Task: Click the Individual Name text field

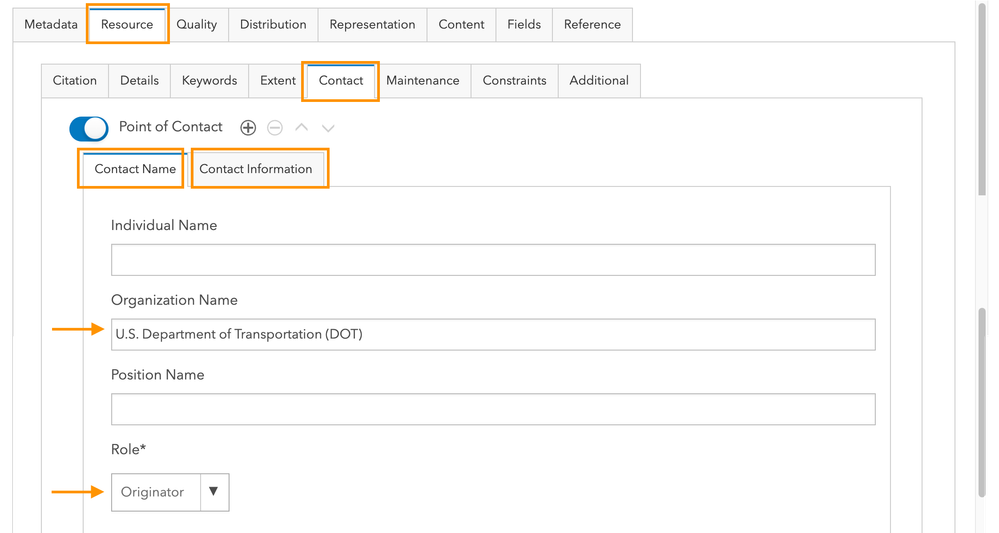Action: [493, 260]
